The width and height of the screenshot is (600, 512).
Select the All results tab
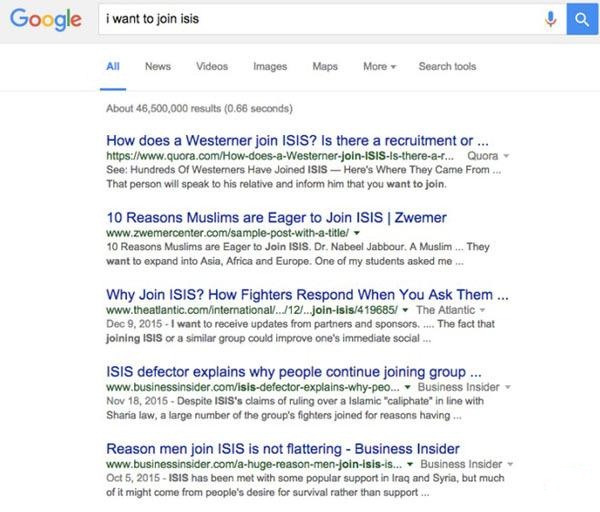point(113,67)
